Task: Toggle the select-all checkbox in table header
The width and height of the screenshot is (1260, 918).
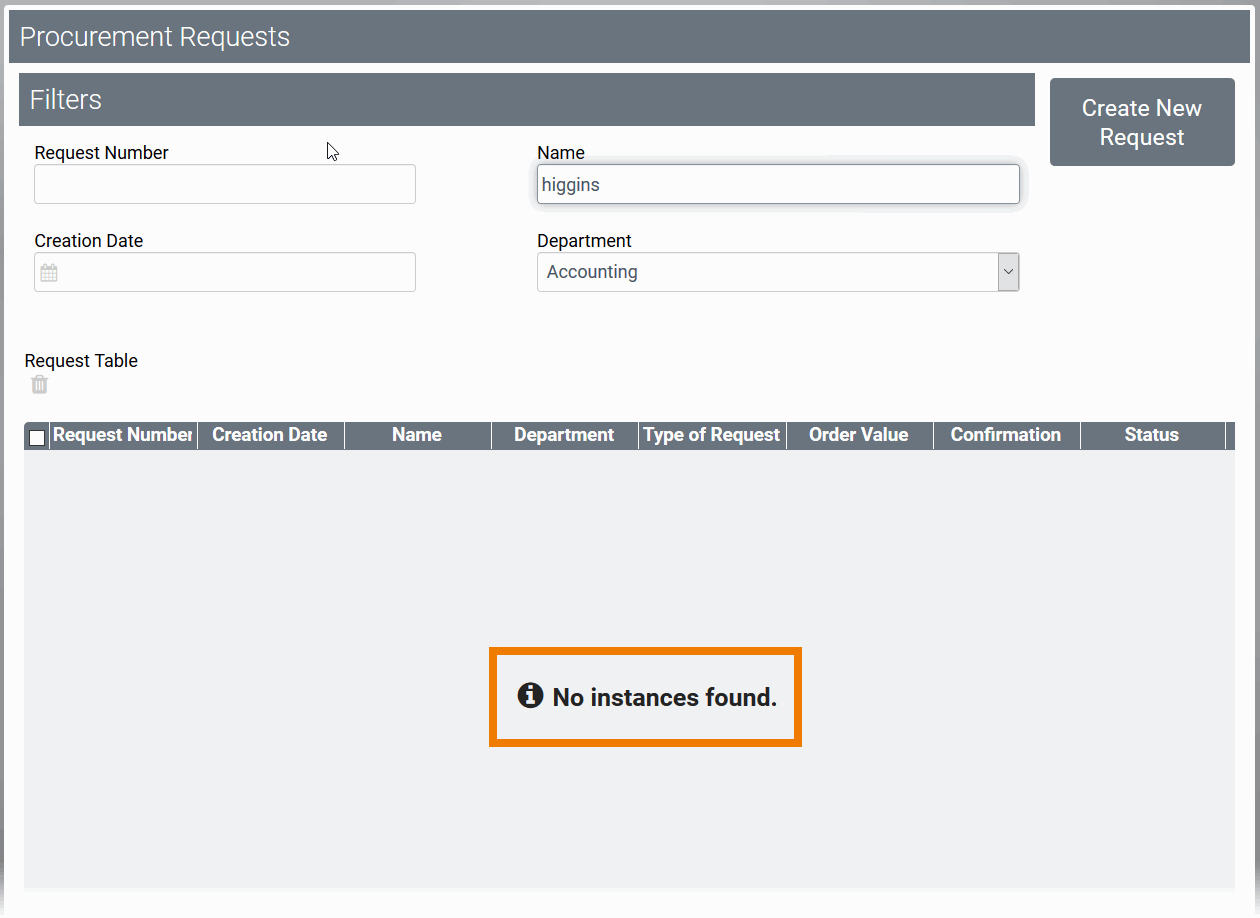Action: tap(37, 437)
